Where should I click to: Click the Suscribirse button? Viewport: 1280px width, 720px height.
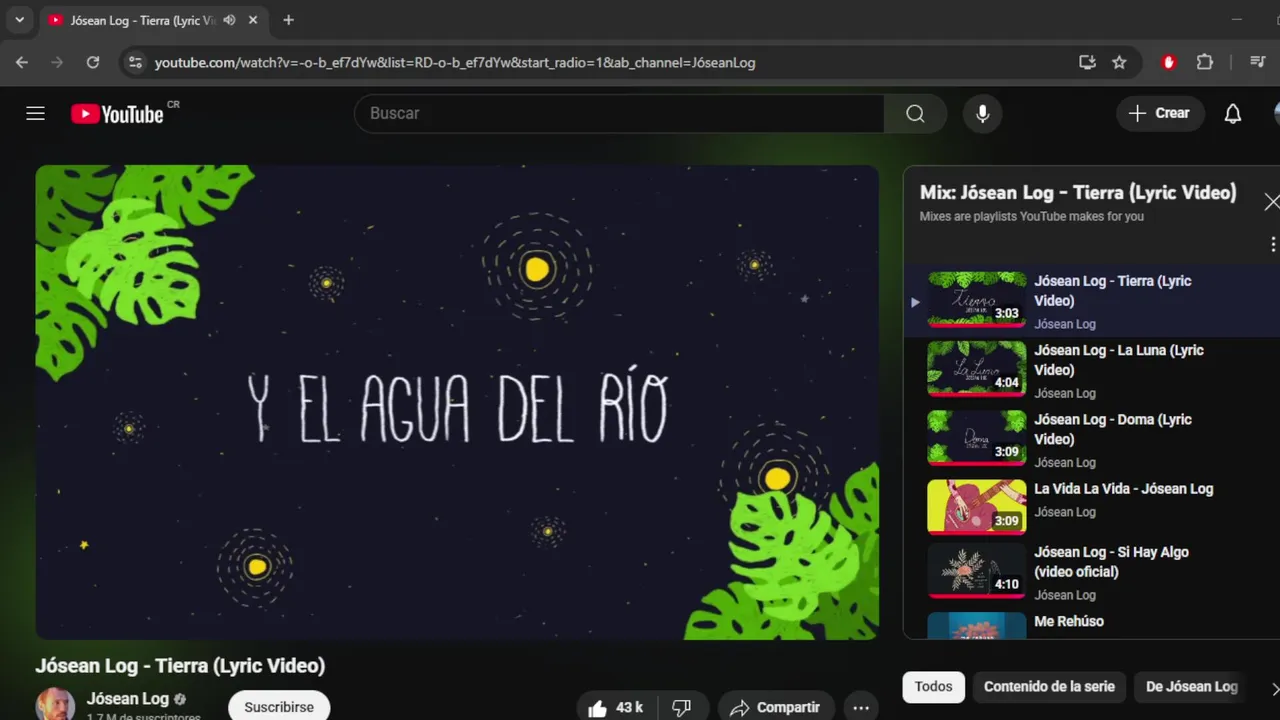click(279, 706)
